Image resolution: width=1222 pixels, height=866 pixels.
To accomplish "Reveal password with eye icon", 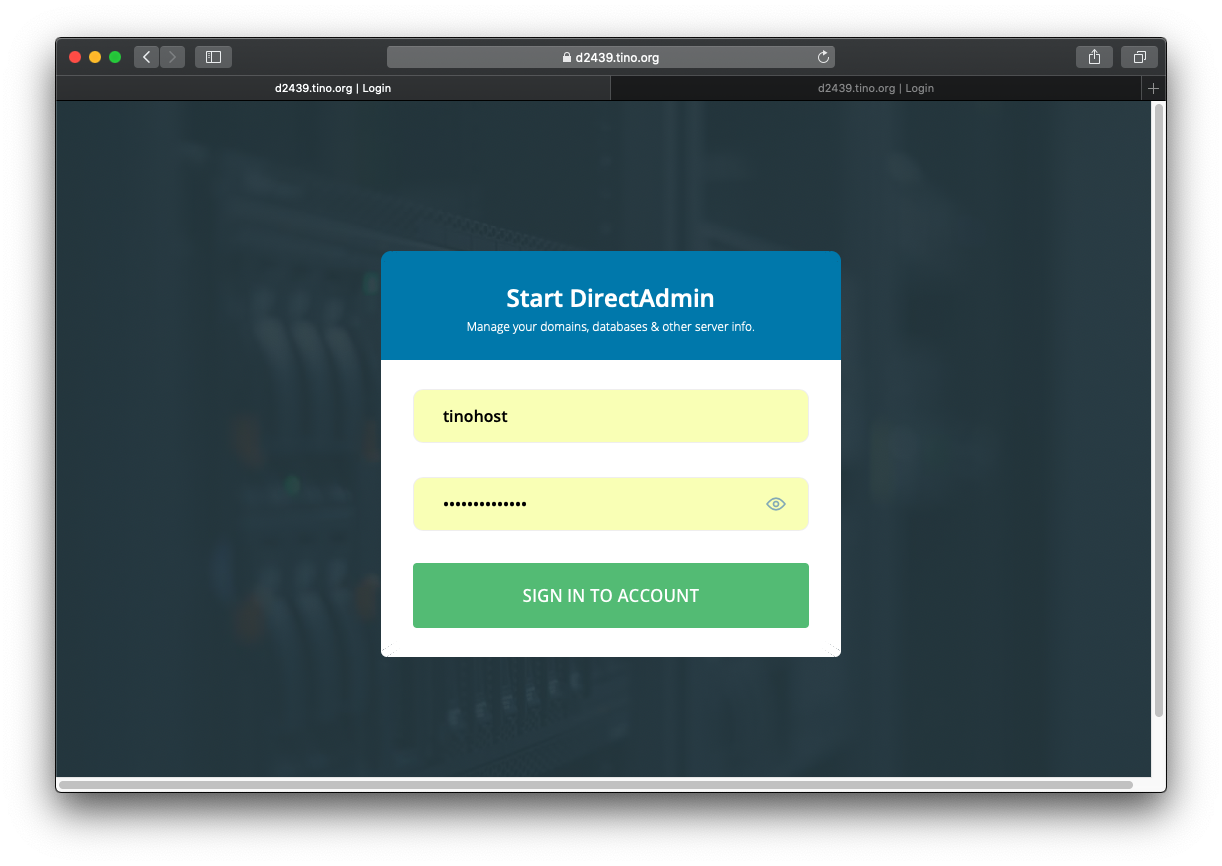I will coord(776,504).
